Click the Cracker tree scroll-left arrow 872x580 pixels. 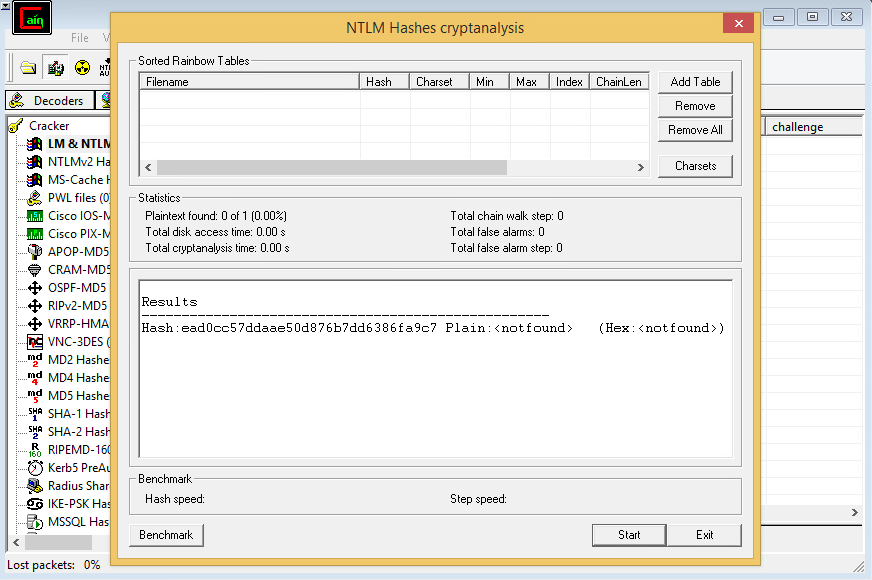click(x=16, y=542)
